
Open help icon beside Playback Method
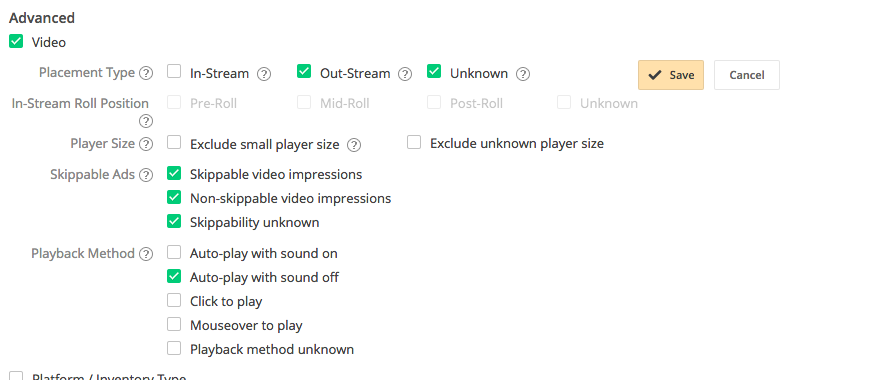click(x=145, y=254)
